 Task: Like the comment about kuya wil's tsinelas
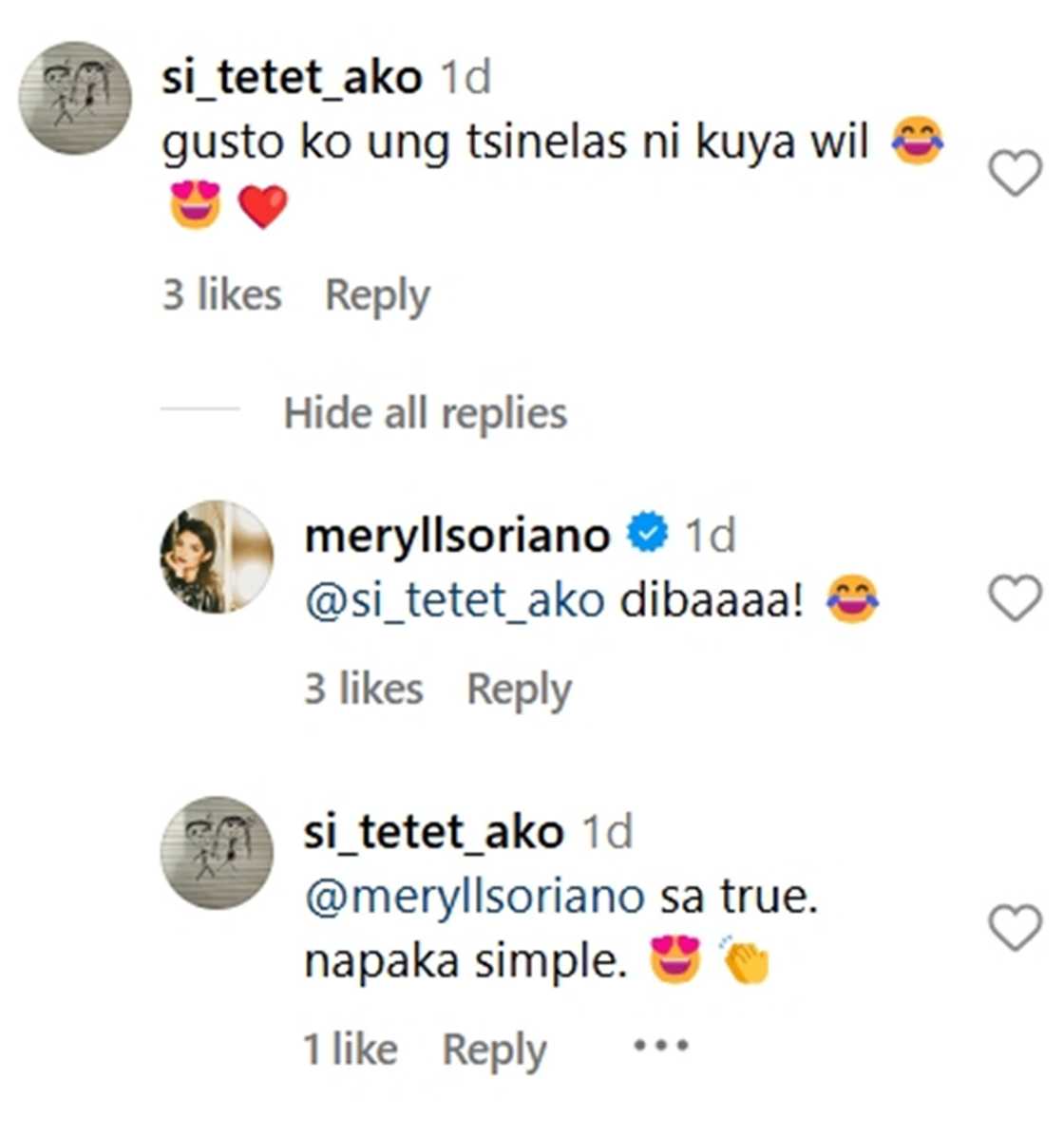click(x=1015, y=174)
